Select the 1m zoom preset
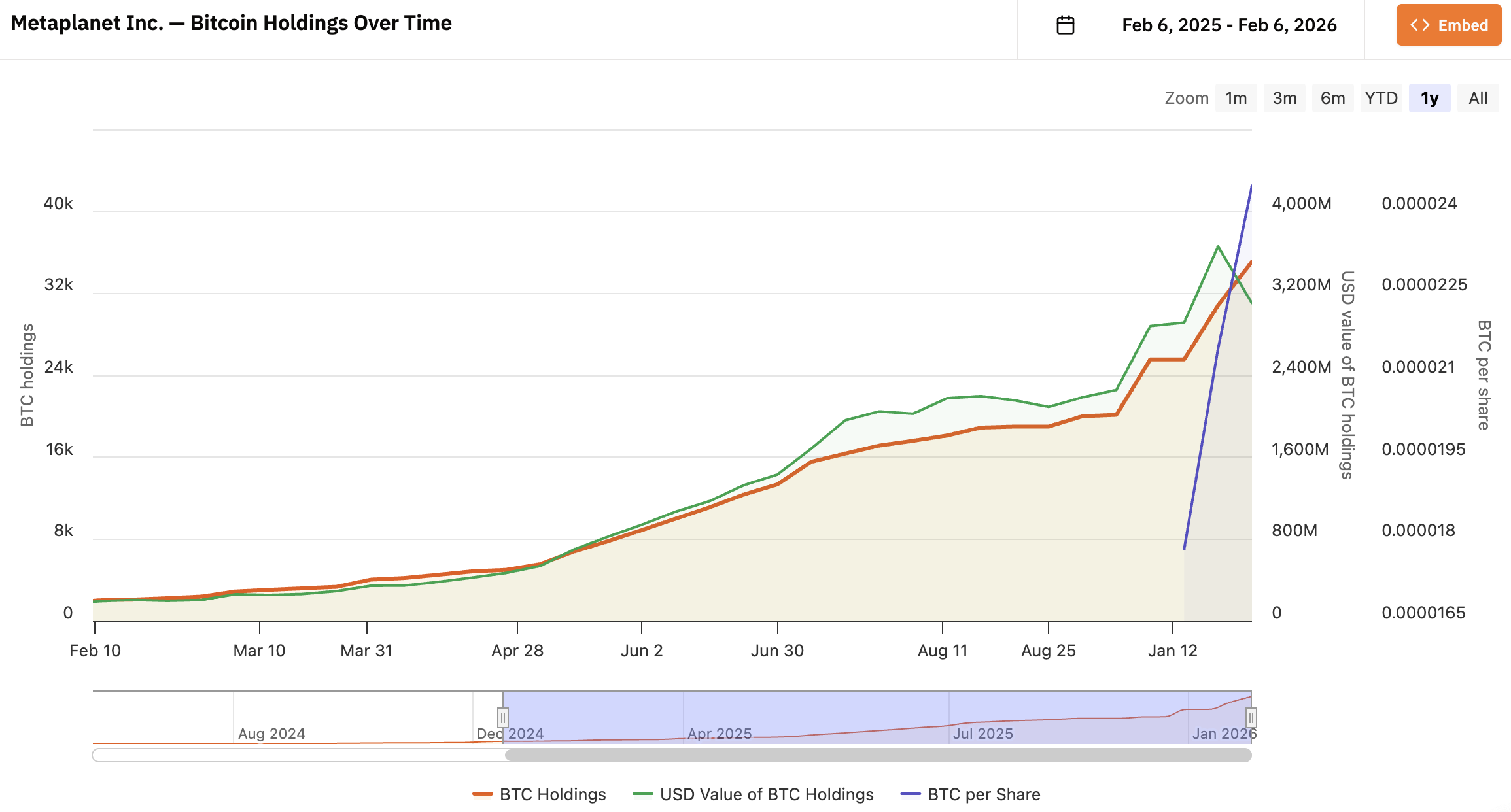 (x=1236, y=97)
